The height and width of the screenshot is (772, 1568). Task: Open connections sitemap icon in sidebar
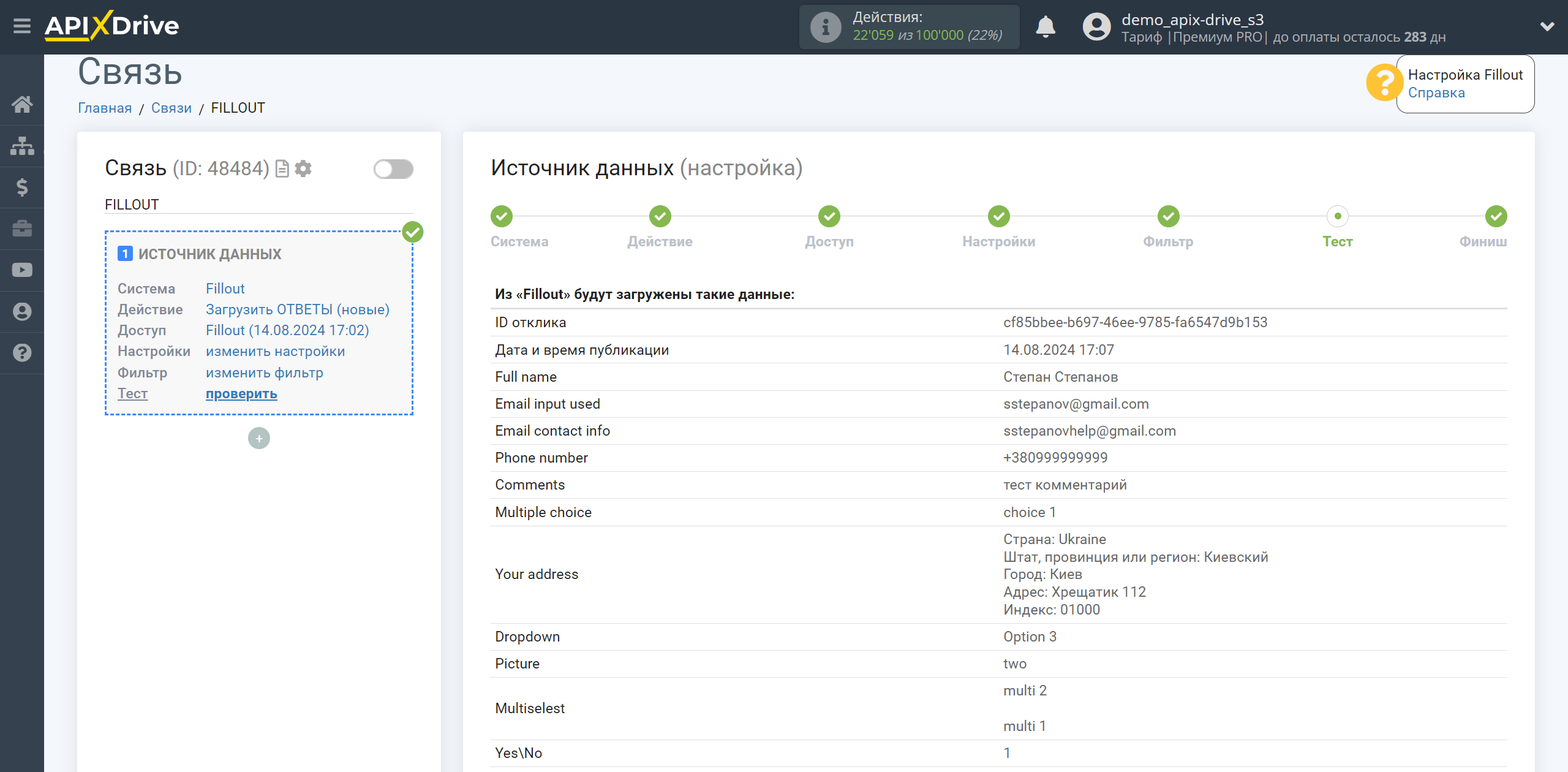pos(22,146)
